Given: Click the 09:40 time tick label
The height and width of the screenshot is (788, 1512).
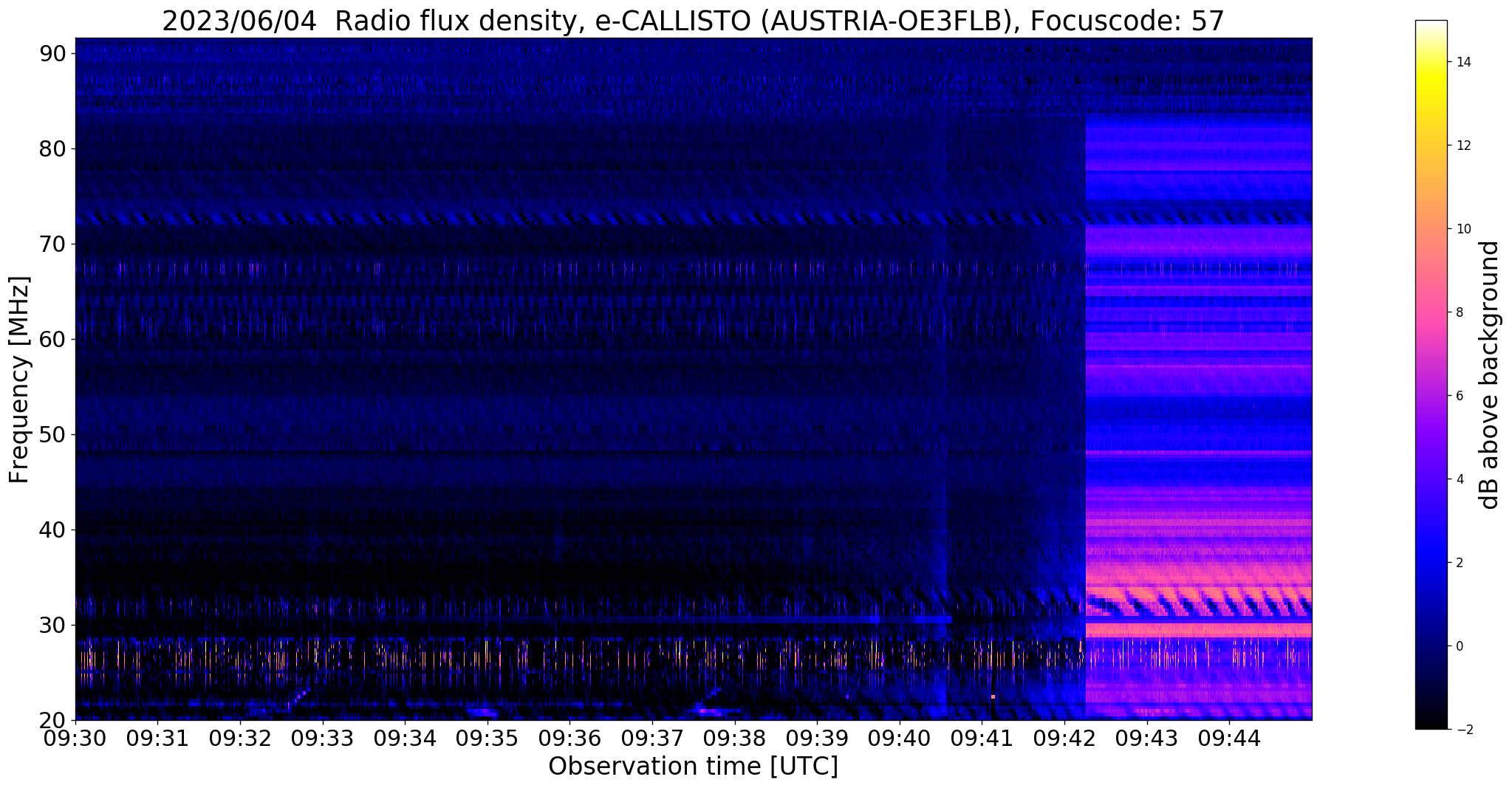Looking at the screenshot, I should click(x=900, y=739).
